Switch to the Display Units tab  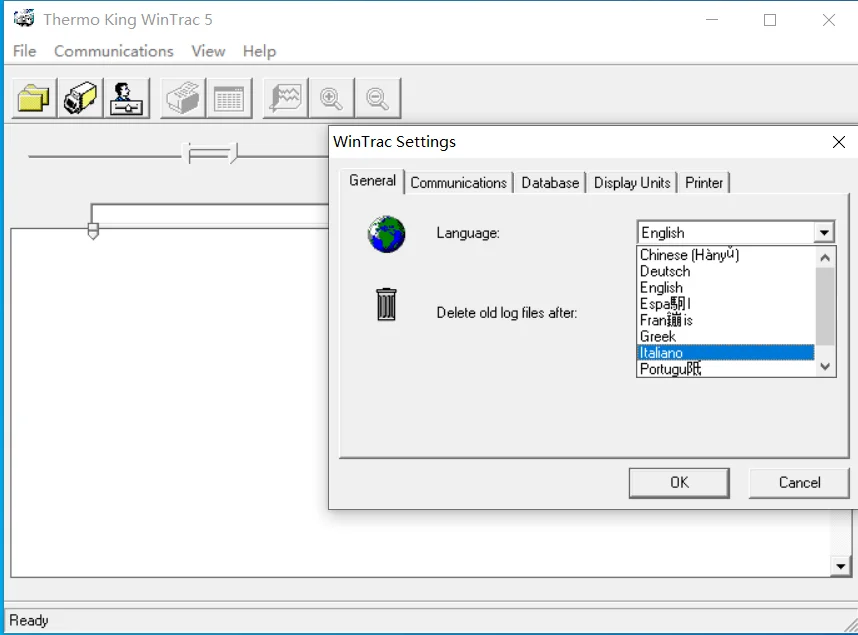point(632,183)
